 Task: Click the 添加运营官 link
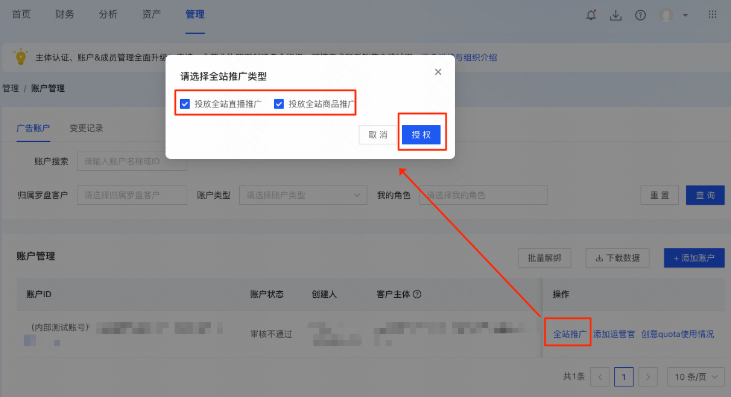614,334
